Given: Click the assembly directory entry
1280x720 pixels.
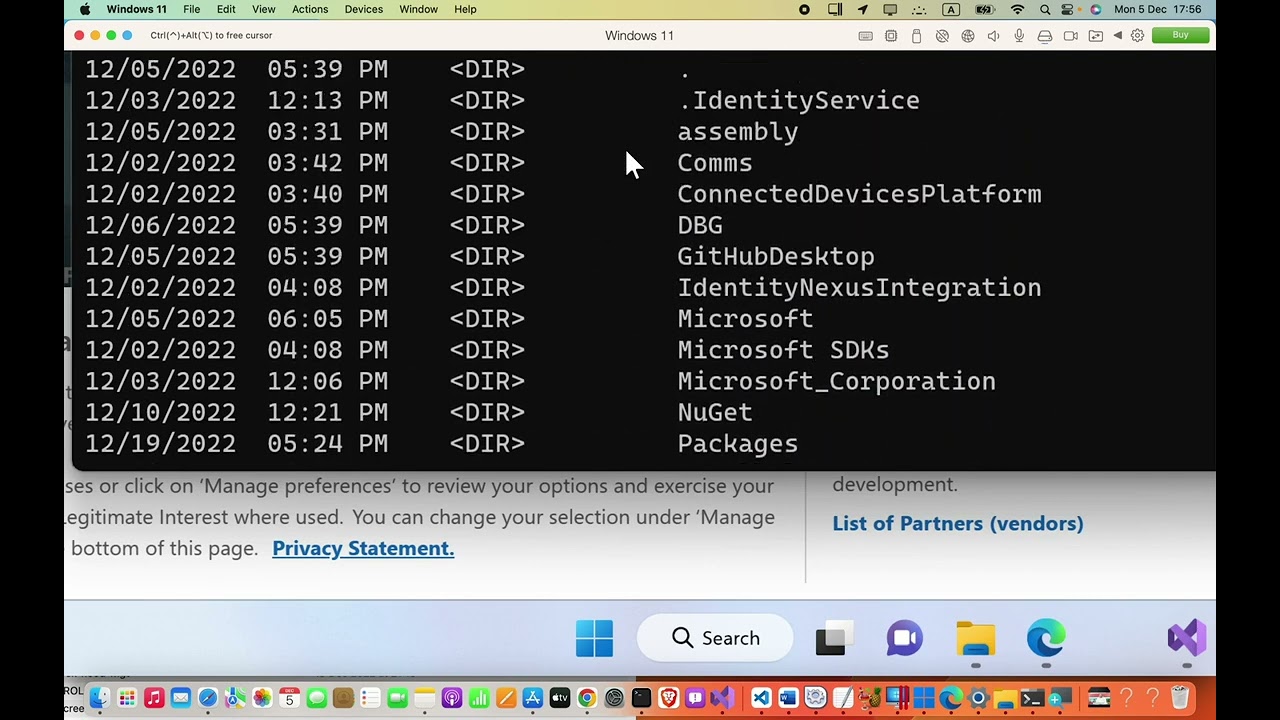Looking at the screenshot, I should point(737,132).
